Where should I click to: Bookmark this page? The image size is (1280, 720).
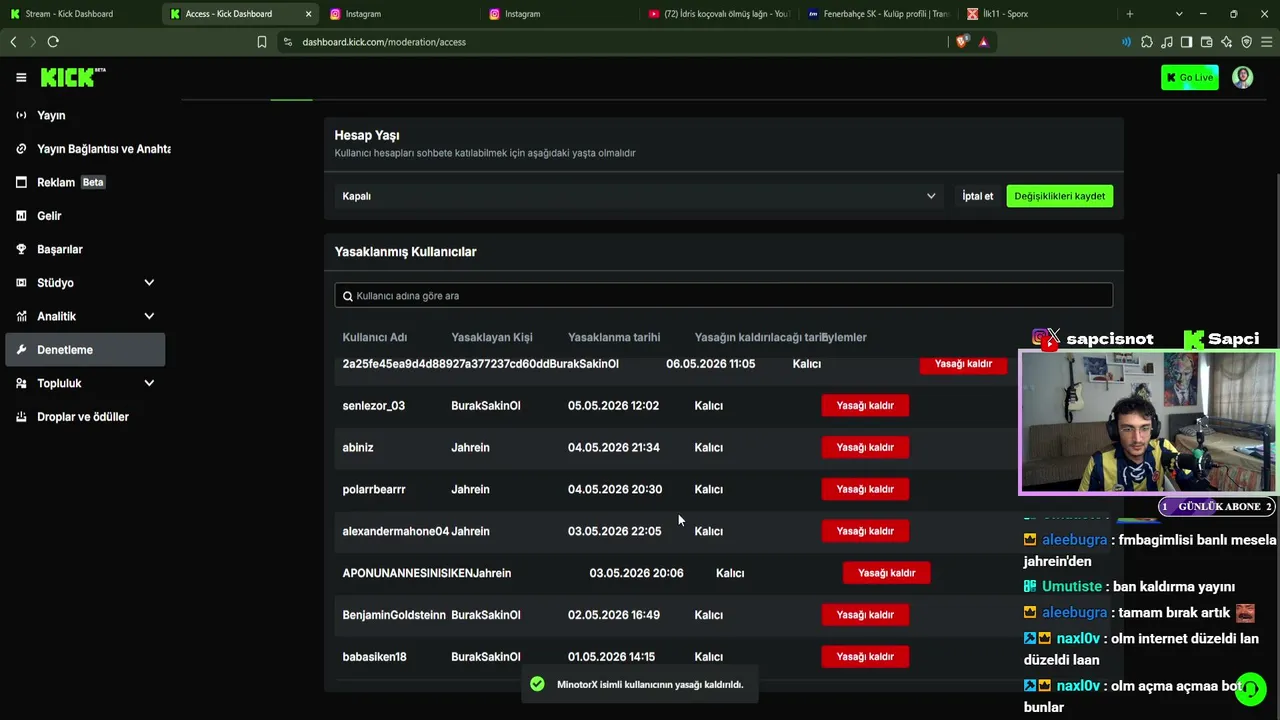(262, 42)
